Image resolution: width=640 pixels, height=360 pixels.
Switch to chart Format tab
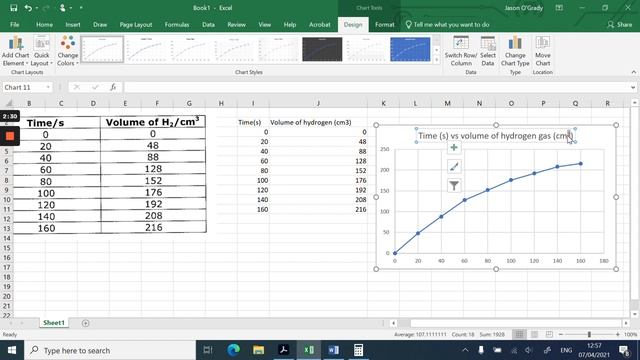pos(384,24)
